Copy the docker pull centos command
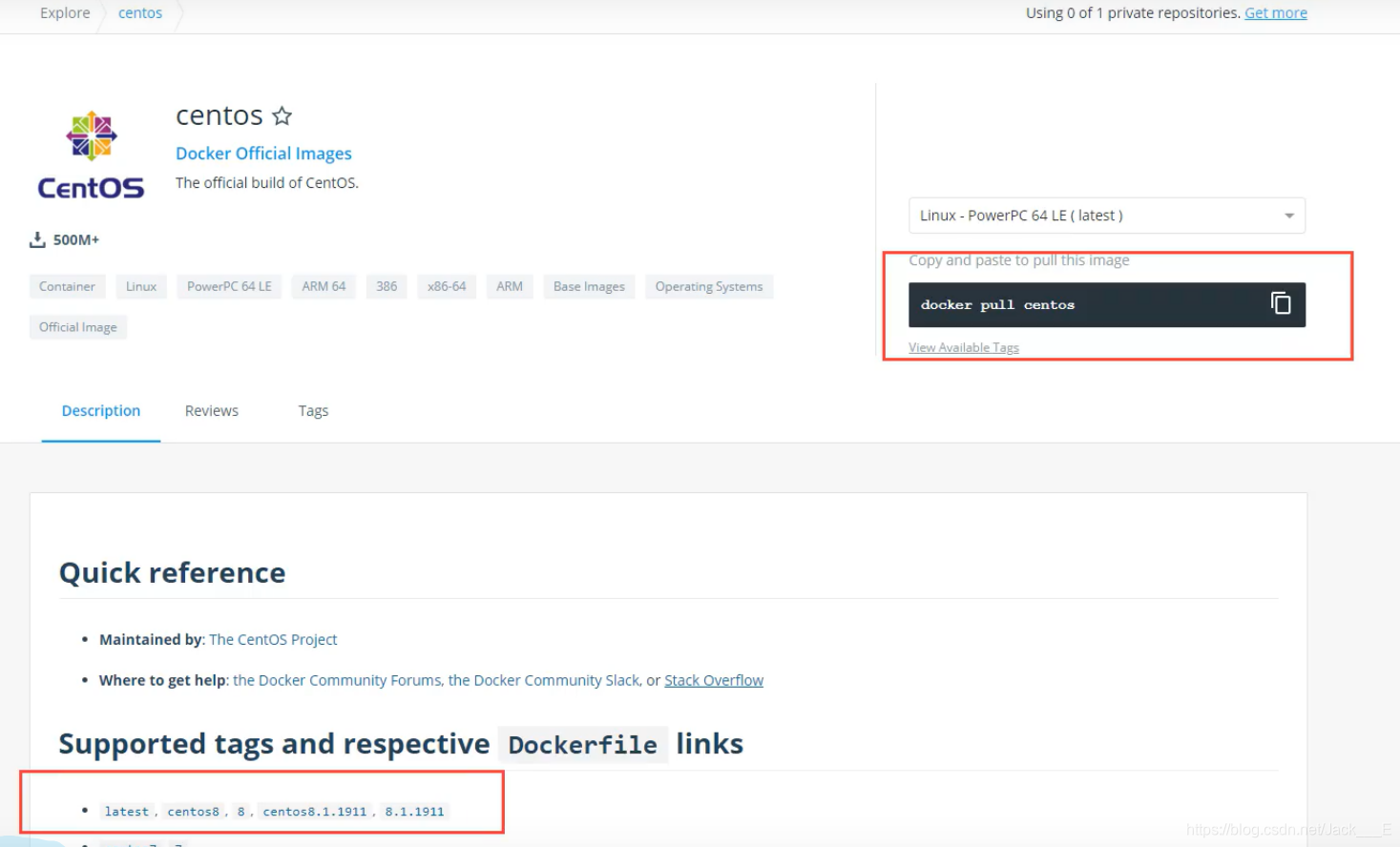The height and width of the screenshot is (847, 1400). click(1281, 303)
